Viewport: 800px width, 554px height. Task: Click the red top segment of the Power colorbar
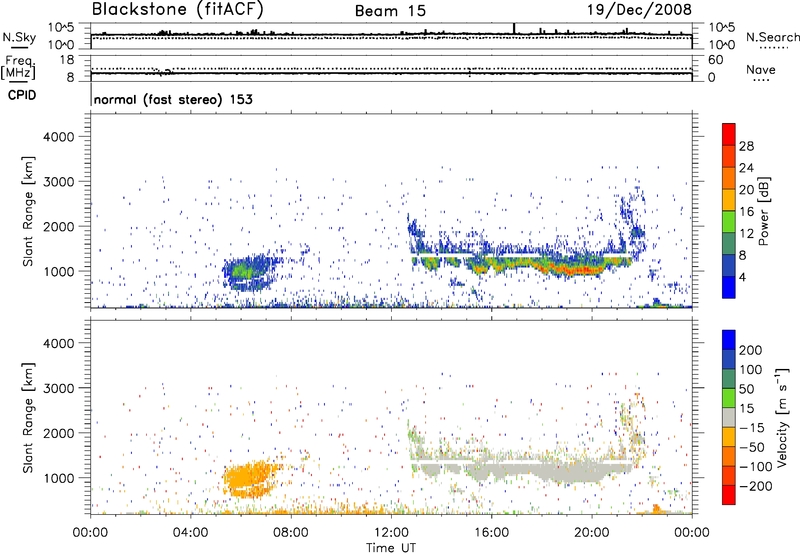pos(729,134)
